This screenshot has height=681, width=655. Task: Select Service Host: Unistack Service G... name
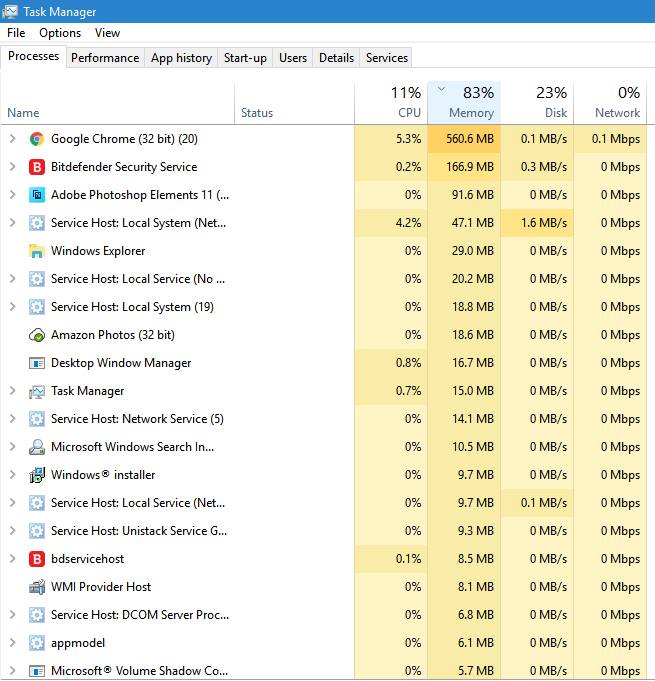139,531
